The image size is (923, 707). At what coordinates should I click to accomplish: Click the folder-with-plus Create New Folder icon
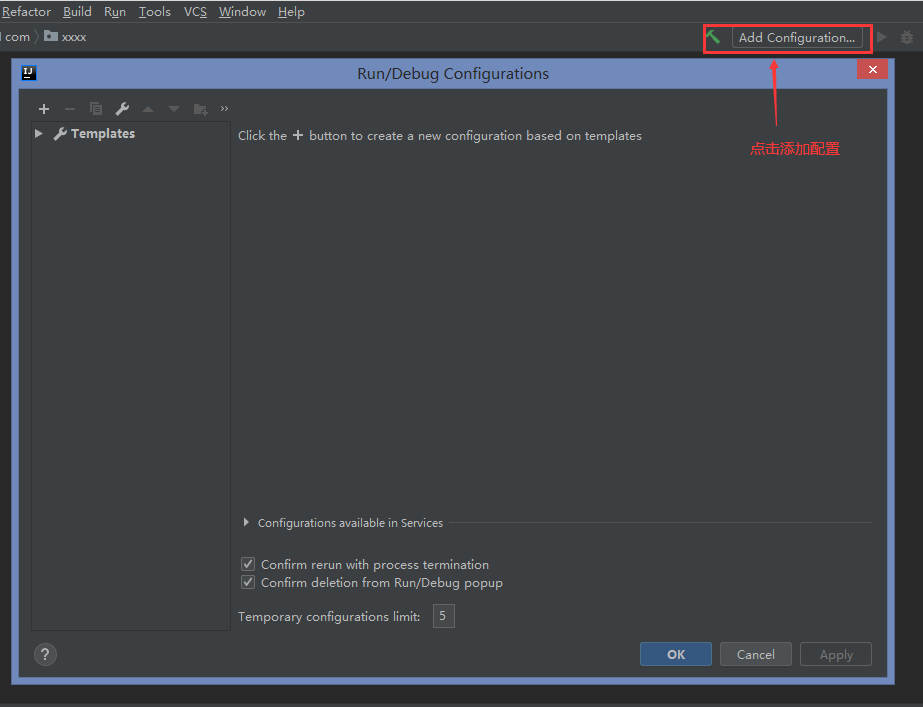tap(200, 109)
